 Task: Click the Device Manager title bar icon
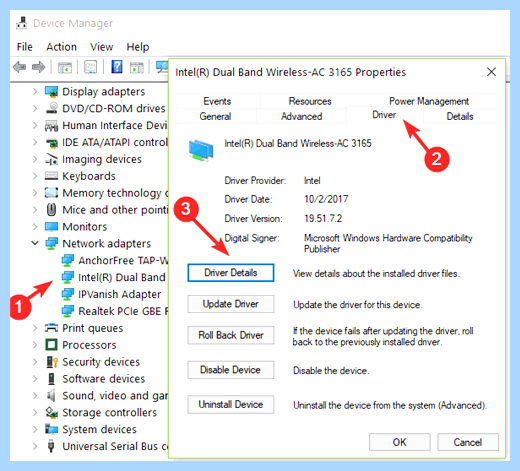22,23
